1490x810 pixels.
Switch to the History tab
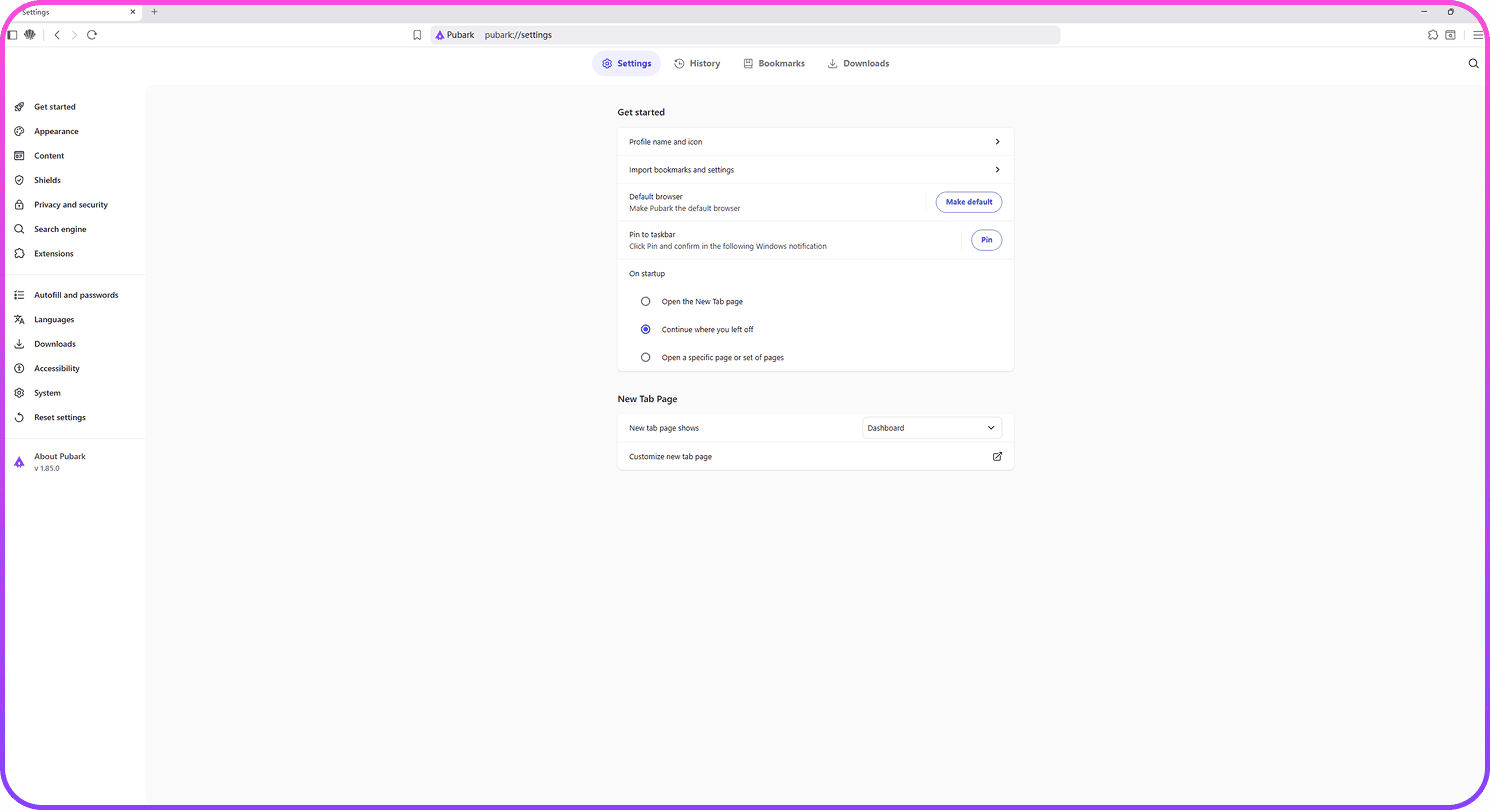[x=697, y=63]
